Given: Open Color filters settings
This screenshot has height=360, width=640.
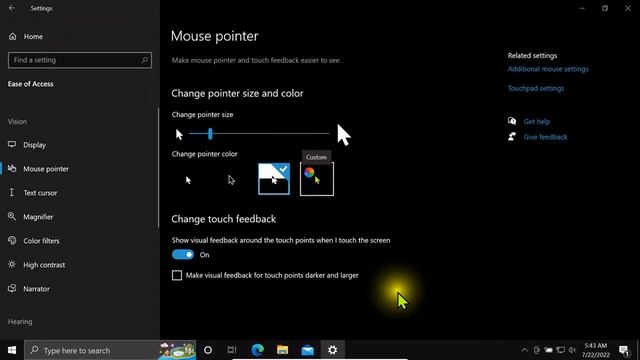Looking at the screenshot, I should click(41, 241).
